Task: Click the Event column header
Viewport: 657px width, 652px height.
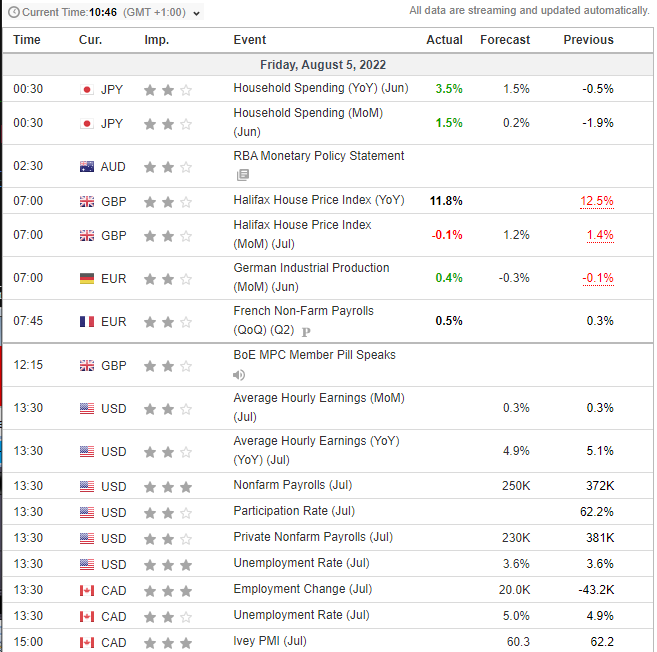Action: [x=250, y=40]
